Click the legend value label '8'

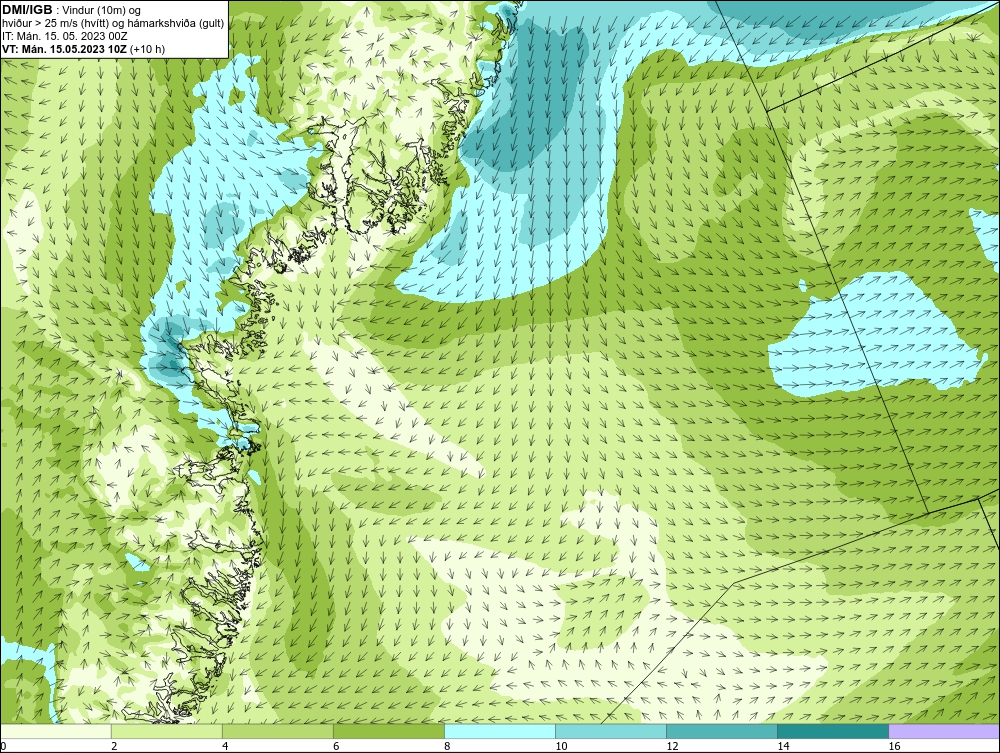pos(447,746)
